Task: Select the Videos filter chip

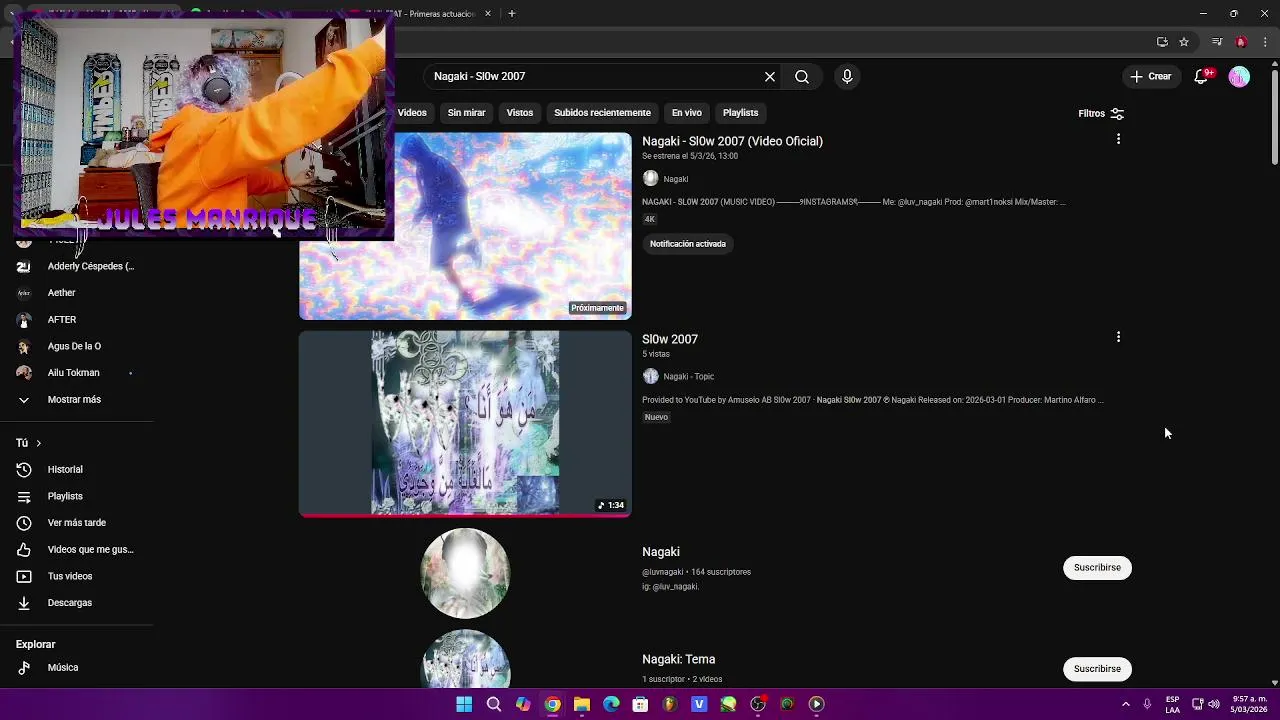Action: click(412, 113)
